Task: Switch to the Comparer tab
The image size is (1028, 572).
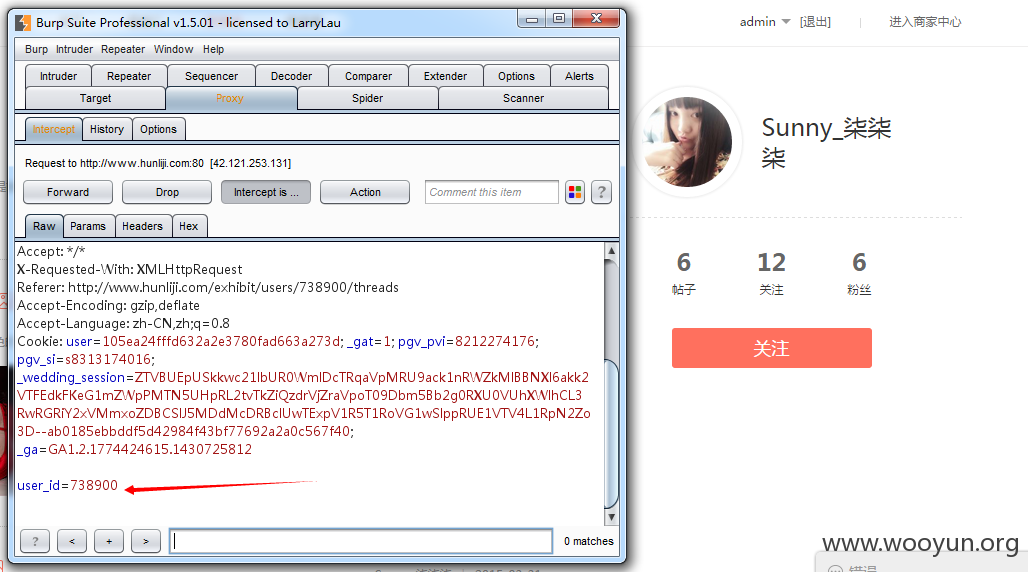Action: 368,76
